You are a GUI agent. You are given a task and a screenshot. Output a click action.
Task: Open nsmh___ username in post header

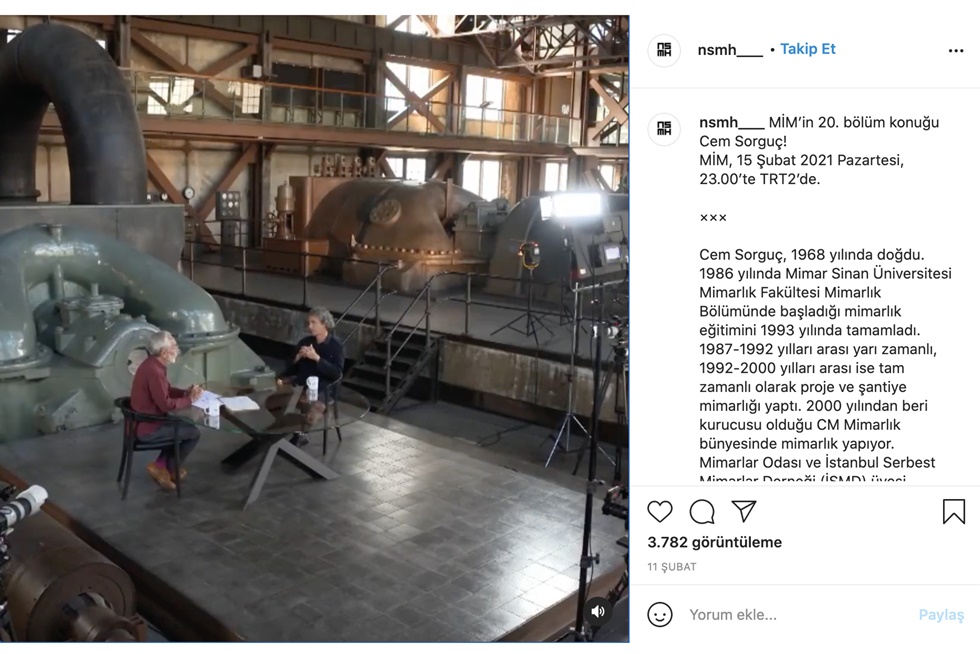pyautogui.click(x=730, y=50)
